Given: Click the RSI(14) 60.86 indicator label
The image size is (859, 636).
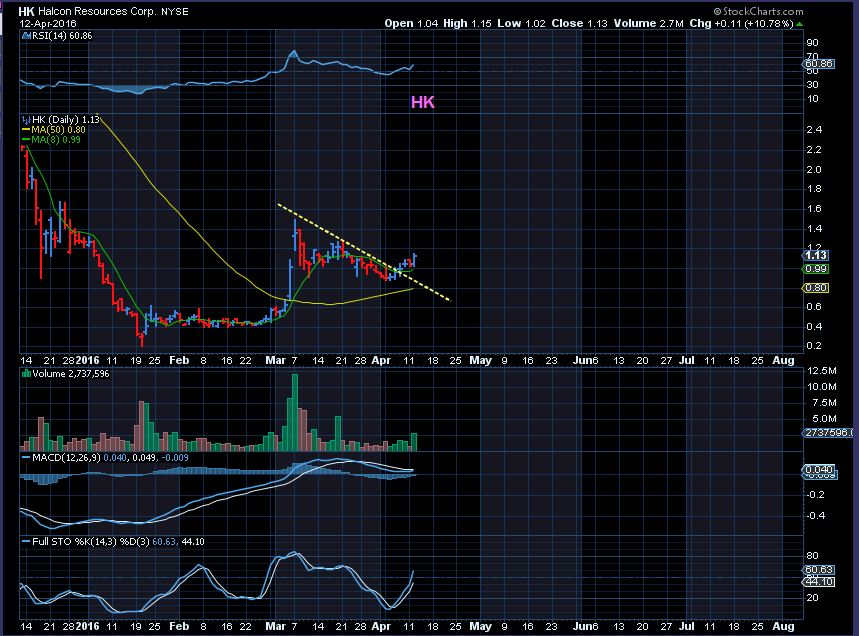Looking at the screenshot, I should point(61,36).
